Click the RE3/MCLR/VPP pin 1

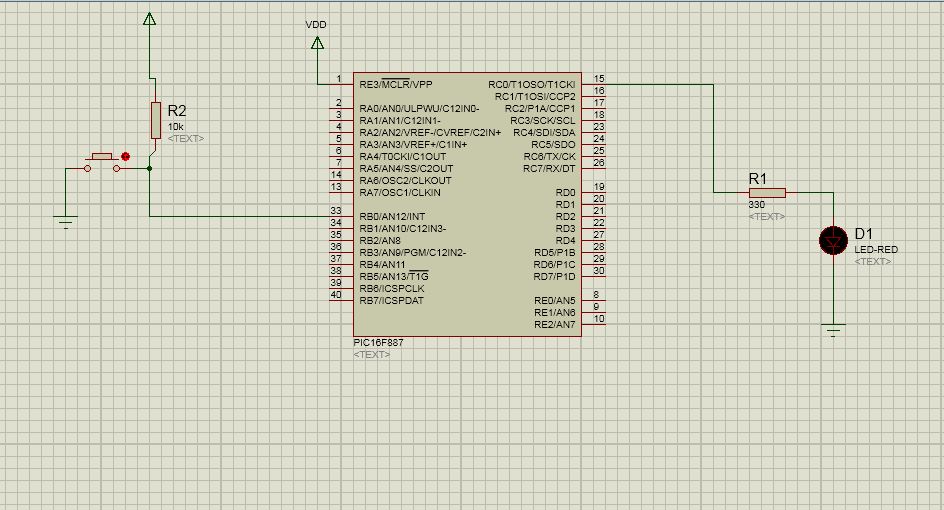(340, 84)
